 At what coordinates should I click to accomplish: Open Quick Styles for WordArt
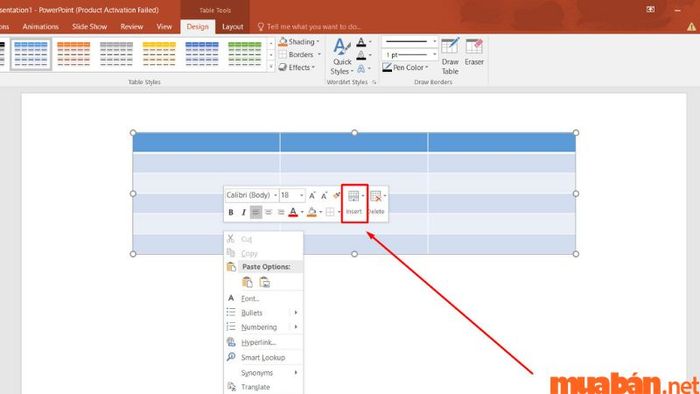coord(342,57)
